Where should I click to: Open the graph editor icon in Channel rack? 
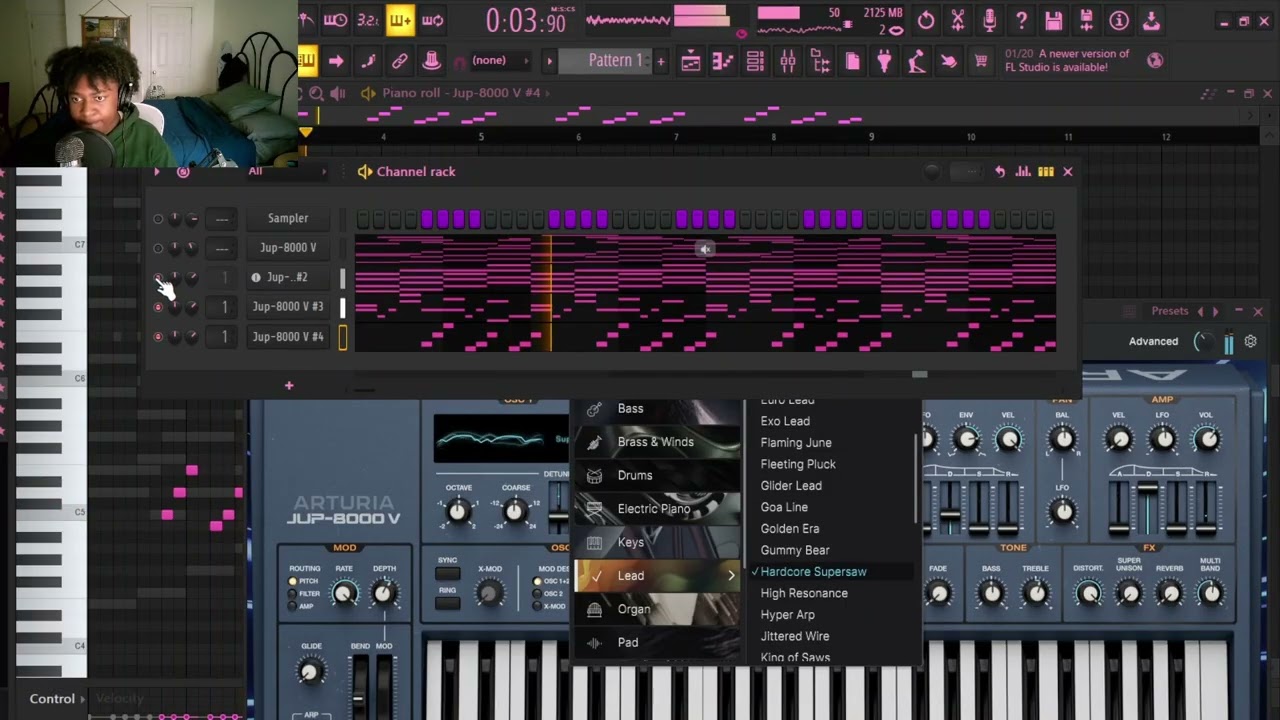1023,172
